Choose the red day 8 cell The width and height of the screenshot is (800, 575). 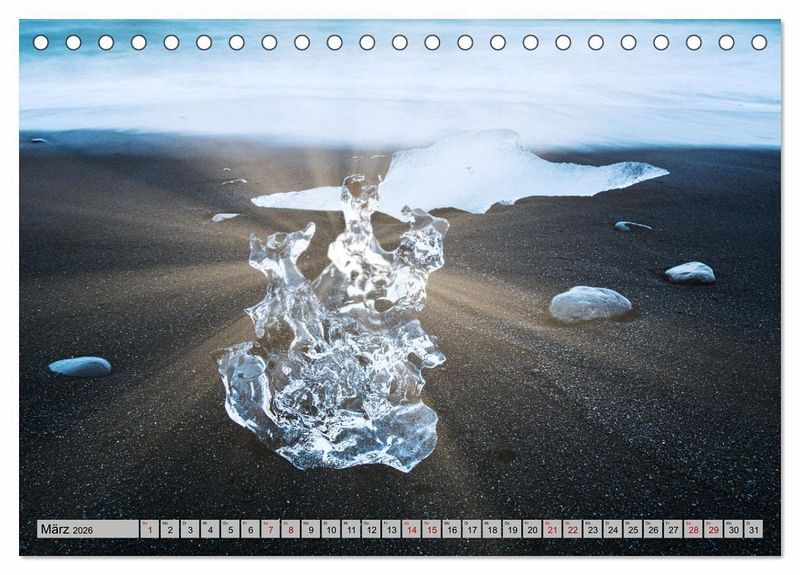click(x=291, y=529)
